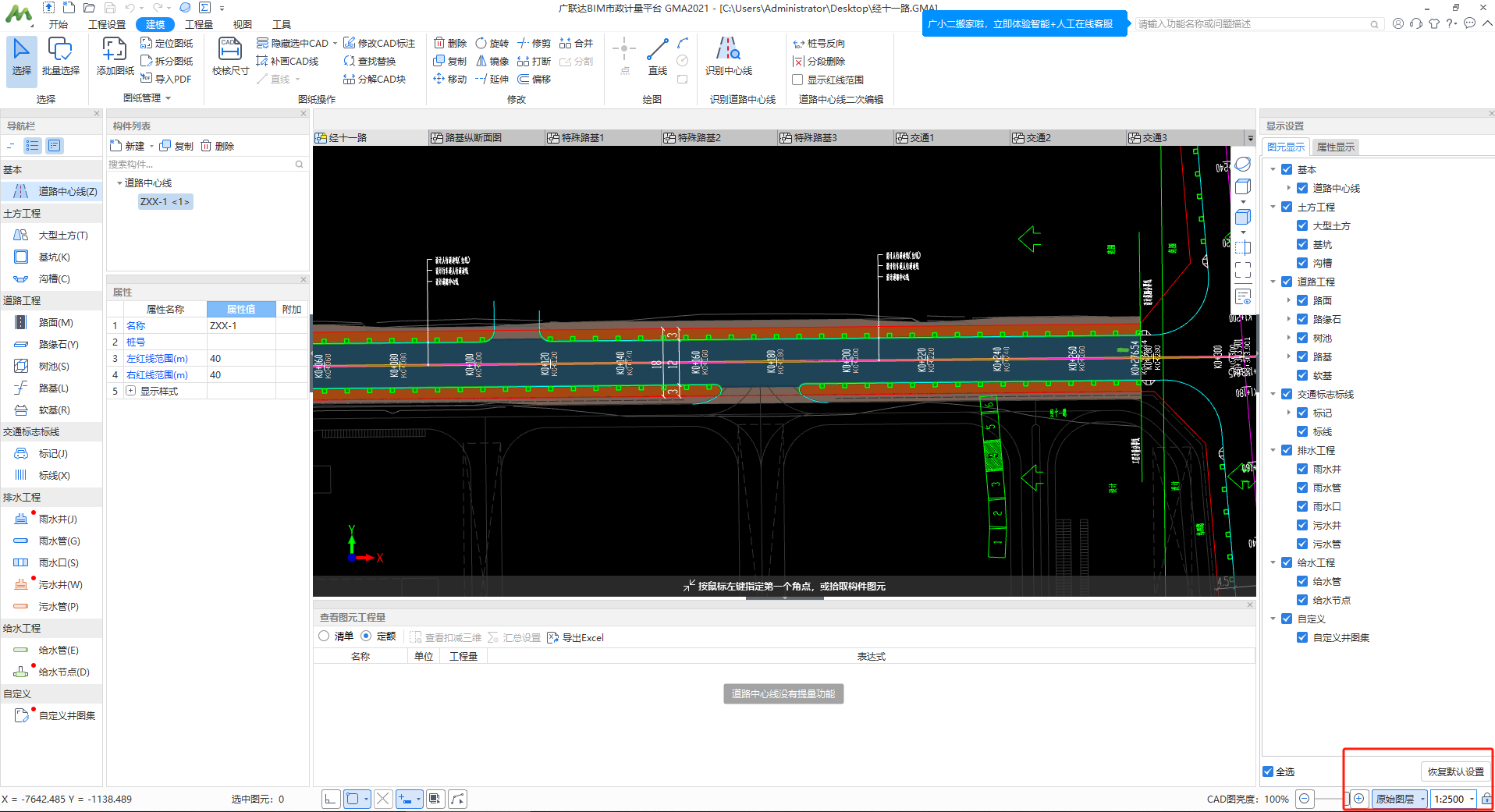Click the 搜索构件 search field
This screenshot has width=1495, height=812.
coord(207,164)
